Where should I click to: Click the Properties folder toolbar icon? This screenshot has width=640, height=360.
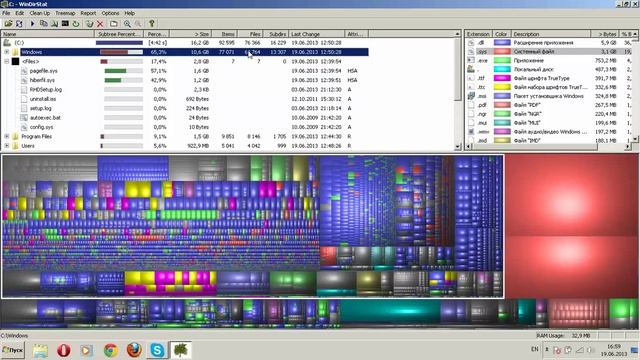tap(113, 24)
